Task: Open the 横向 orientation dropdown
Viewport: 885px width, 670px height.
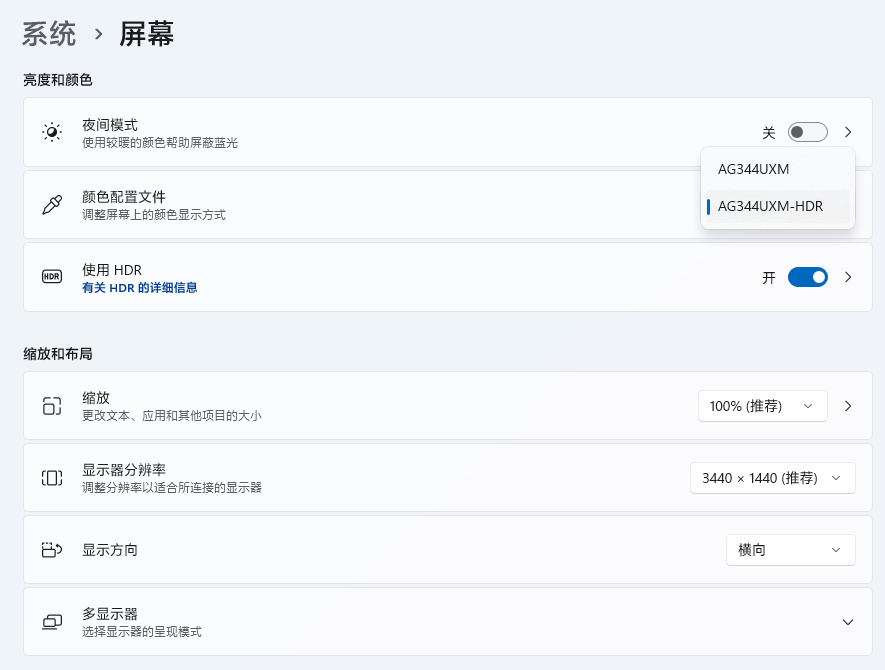Action: [791, 550]
